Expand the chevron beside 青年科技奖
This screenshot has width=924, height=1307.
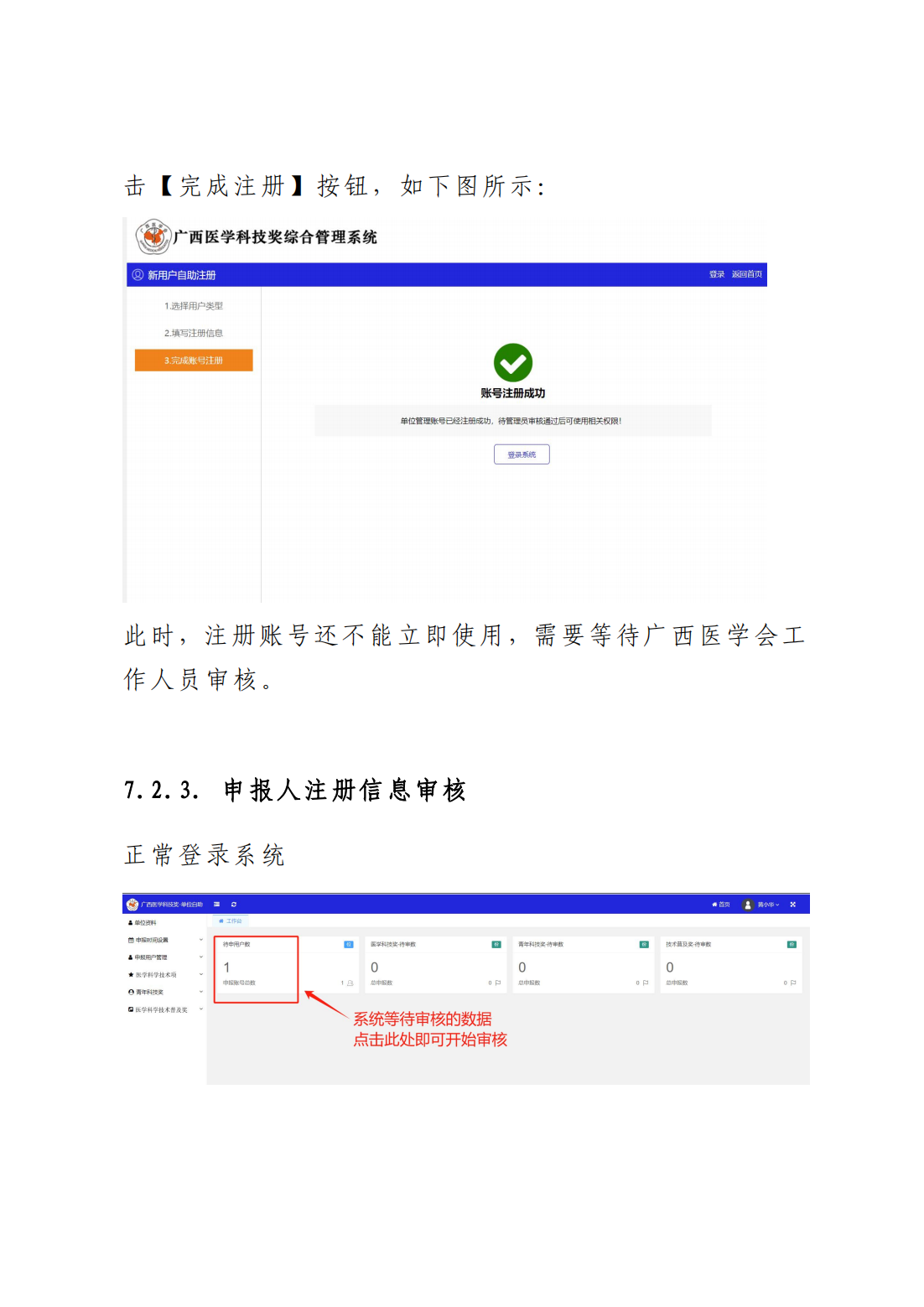click(201, 992)
